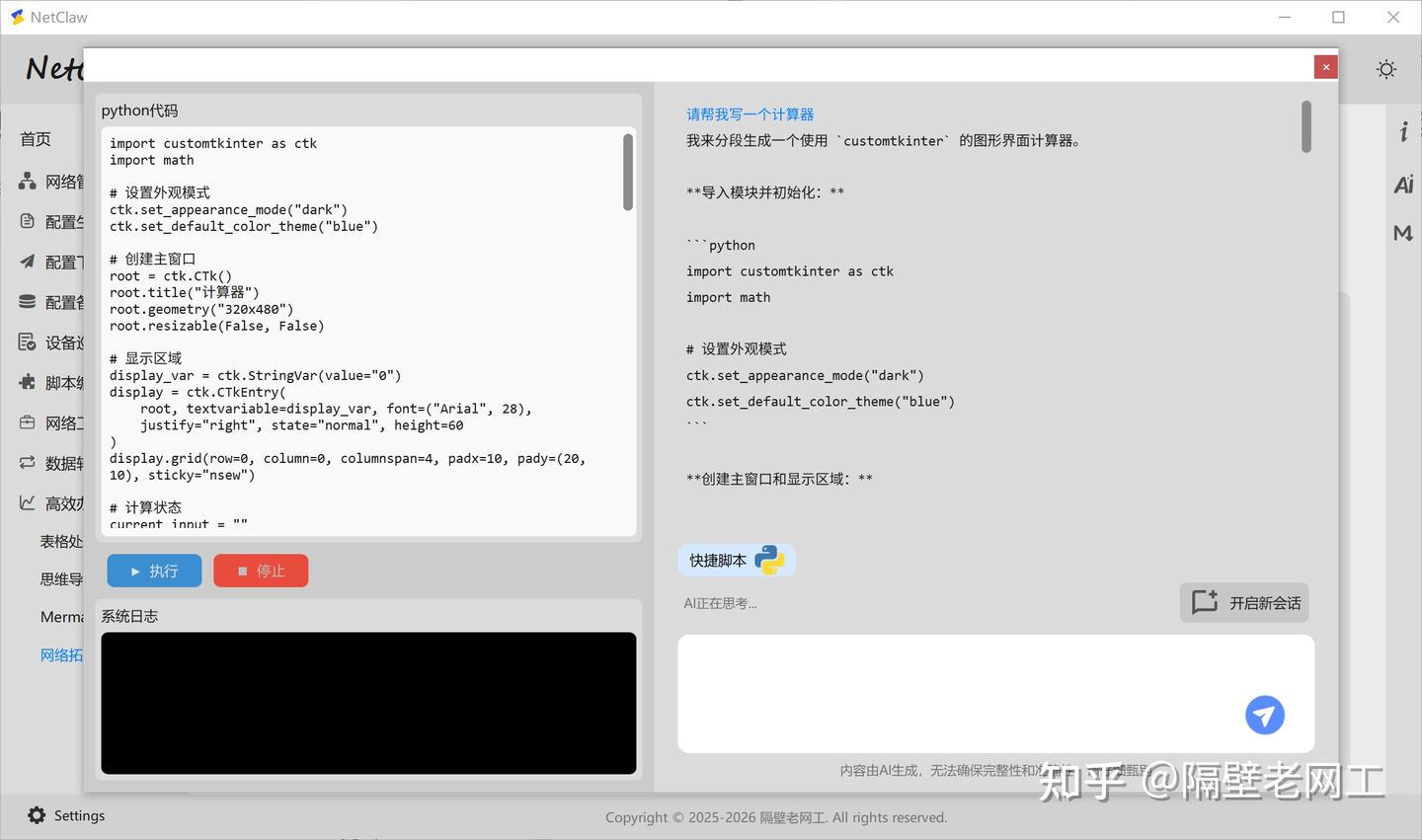Close the python code dialog with red X
1422x840 pixels.
pyautogui.click(x=1325, y=67)
